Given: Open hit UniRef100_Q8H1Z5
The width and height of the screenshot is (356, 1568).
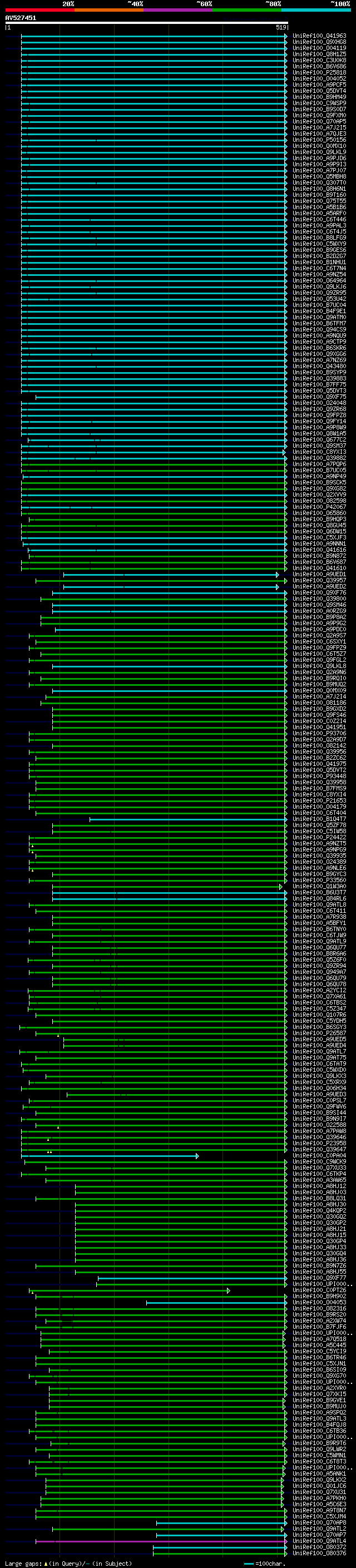Looking at the screenshot, I should coord(319,54).
